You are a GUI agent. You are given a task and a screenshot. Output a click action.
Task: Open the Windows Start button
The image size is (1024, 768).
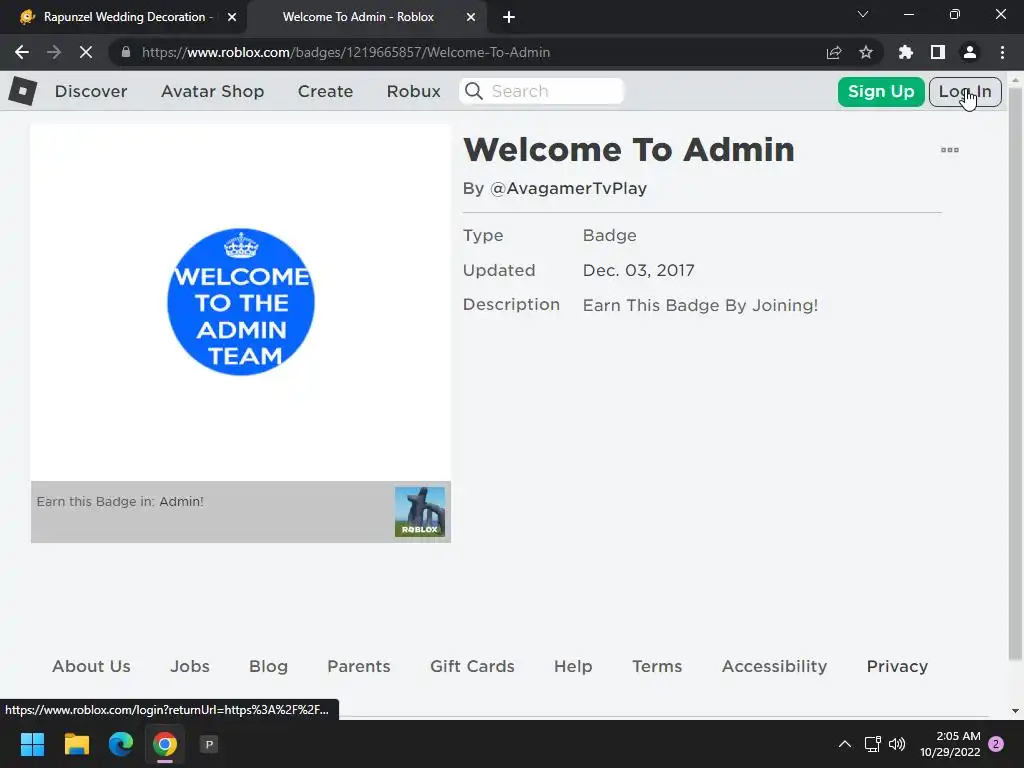32,744
